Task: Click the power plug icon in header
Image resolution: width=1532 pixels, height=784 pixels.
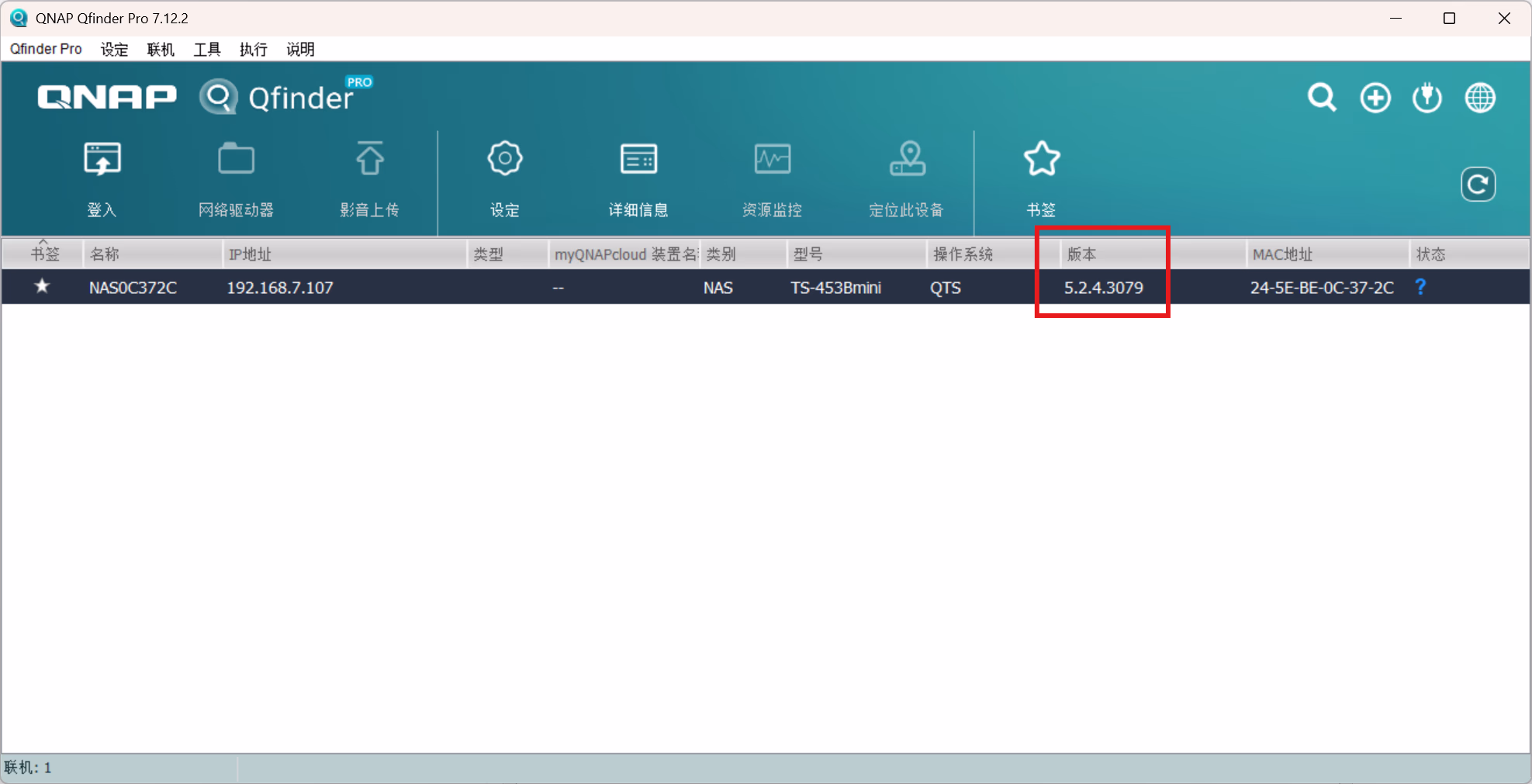Action: click(1427, 98)
